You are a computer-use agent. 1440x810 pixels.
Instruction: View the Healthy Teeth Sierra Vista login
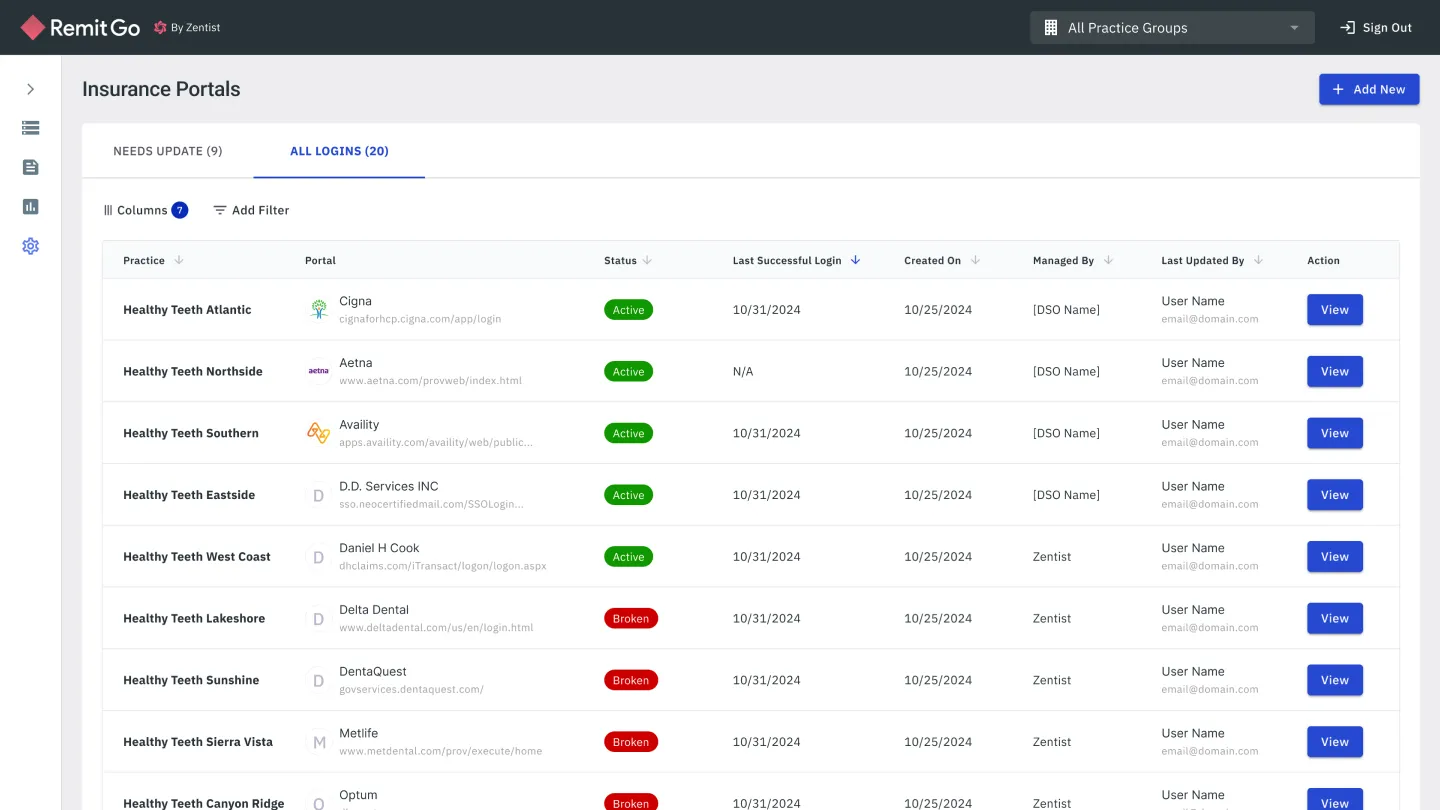[1334, 742]
